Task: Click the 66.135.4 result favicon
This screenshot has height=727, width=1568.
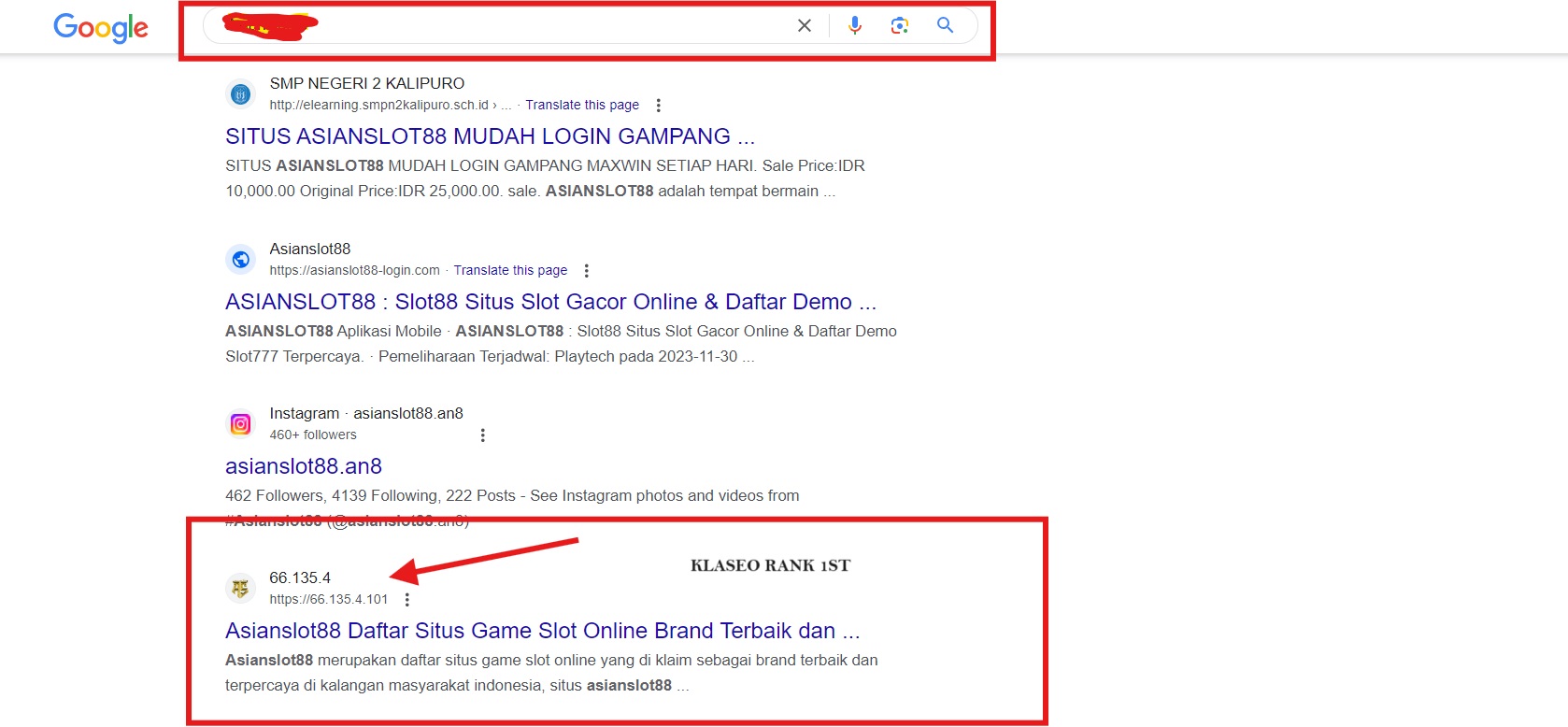Action: [x=241, y=589]
